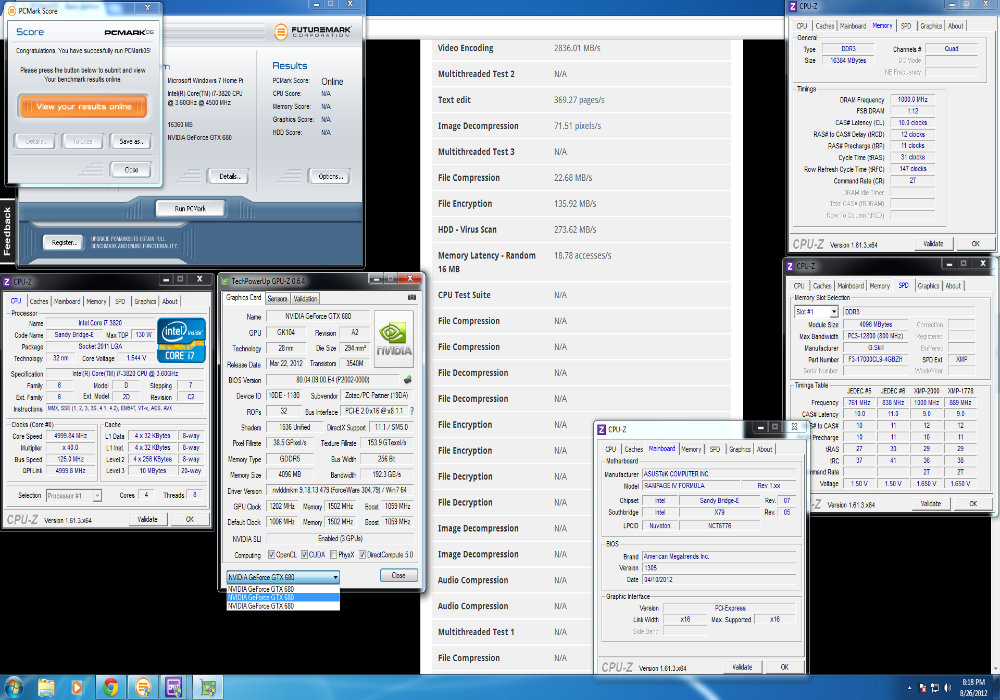Screen dimensions: 1000x700
Task: Open the Processor #1 selection dropdown
Action: point(74,495)
